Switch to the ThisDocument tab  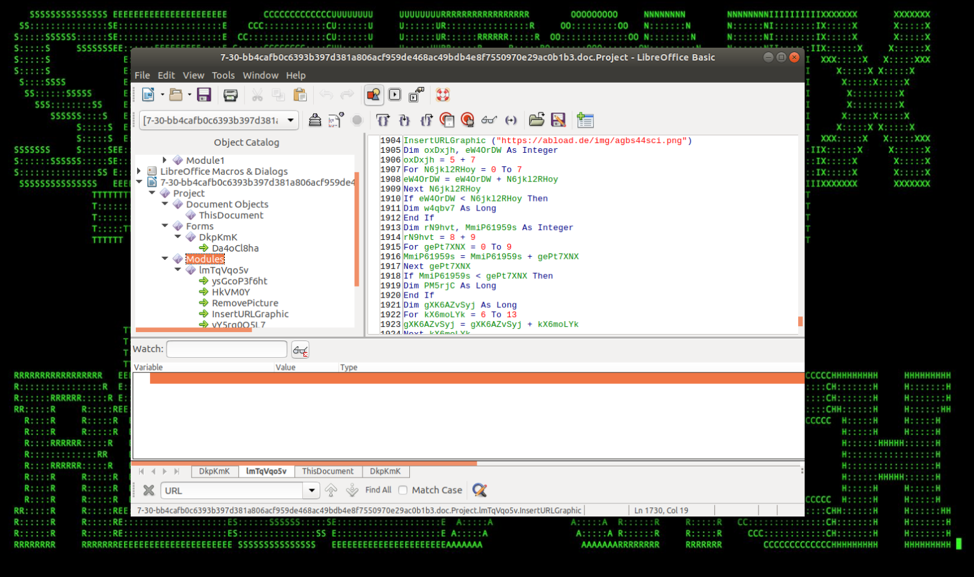(x=327, y=471)
